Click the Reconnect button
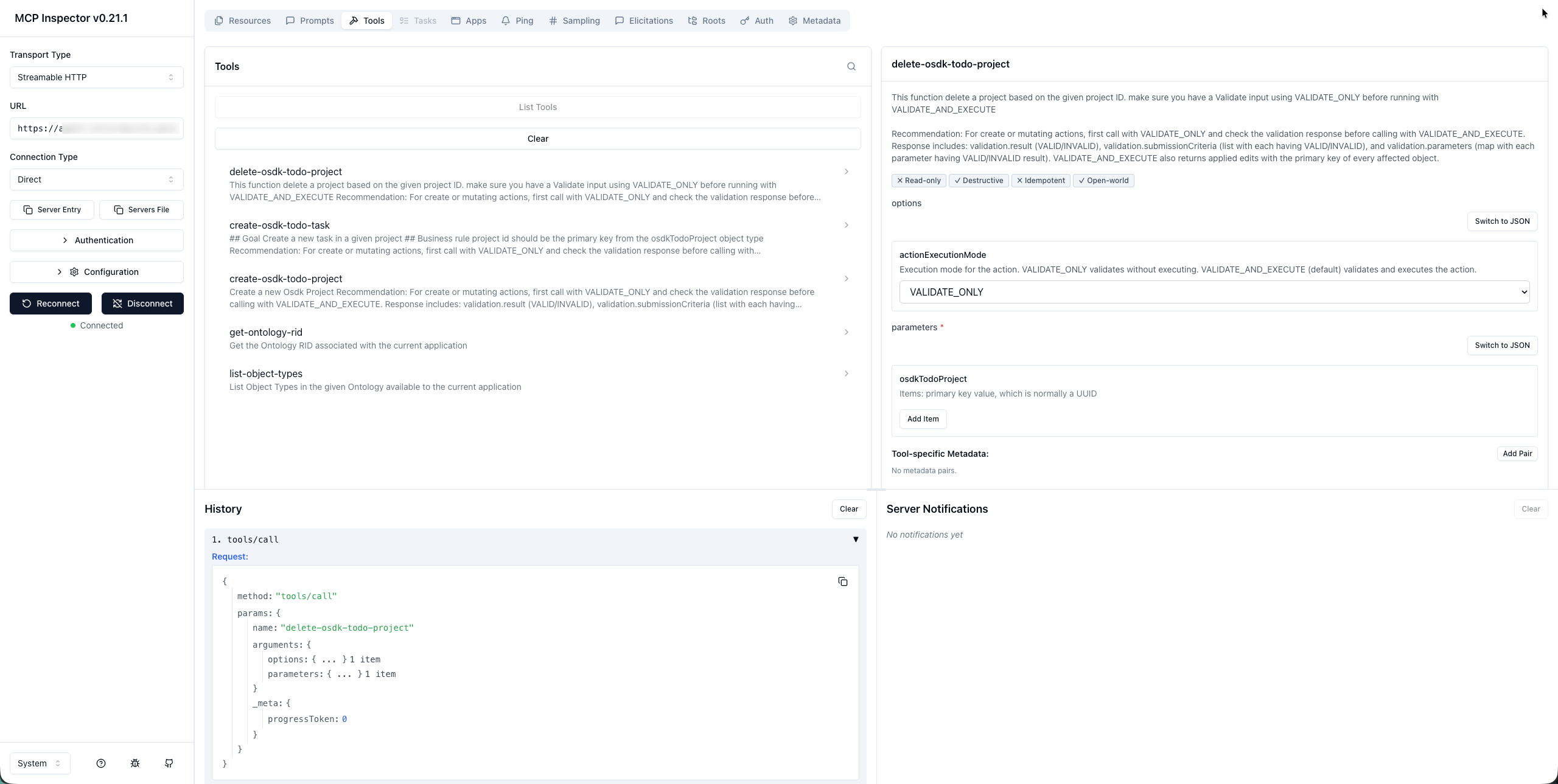The width and height of the screenshot is (1558, 784). pos(51,304)
